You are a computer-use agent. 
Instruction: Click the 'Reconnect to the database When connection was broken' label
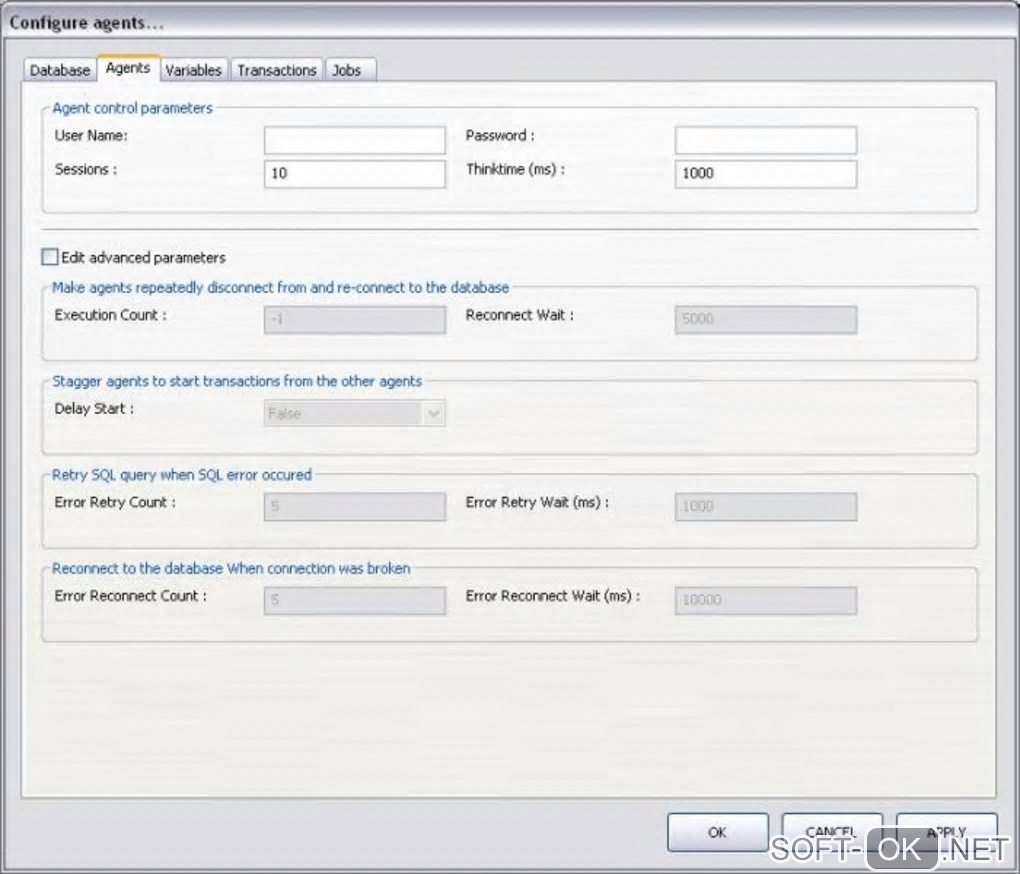click(231, 568)
